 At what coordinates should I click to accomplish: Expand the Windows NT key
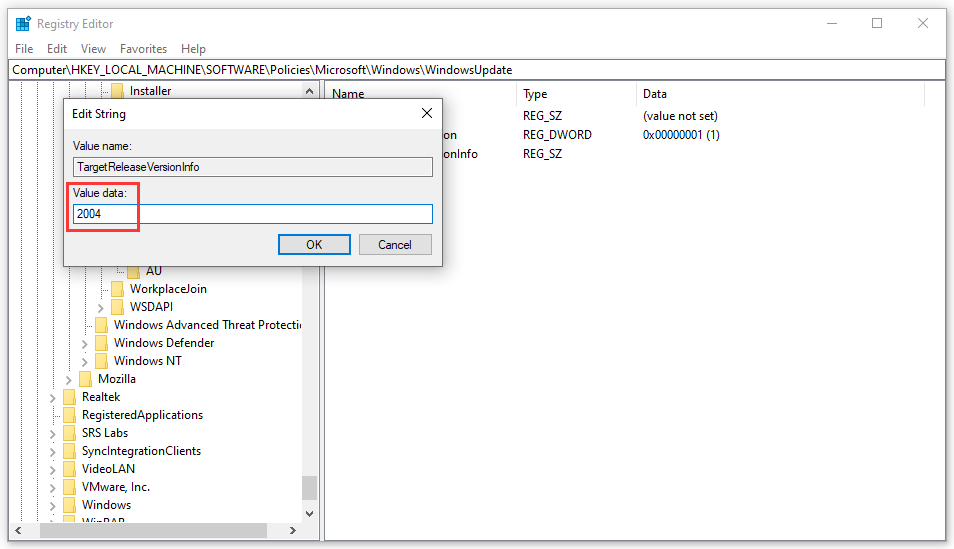tap(85, 362)
